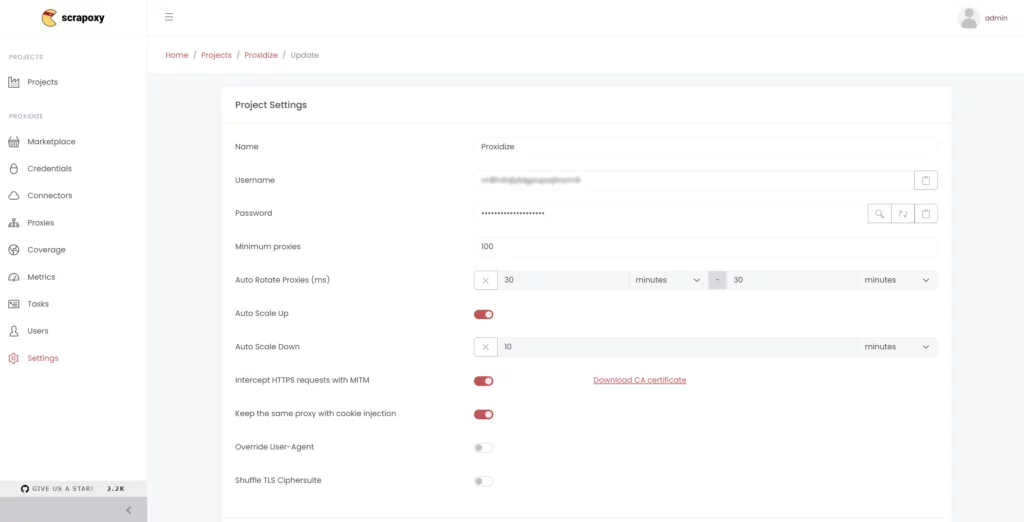Toggle the hamburger menu icon
The width and height of the screenshot is (1024, 522).
click(x=169, y=17)
